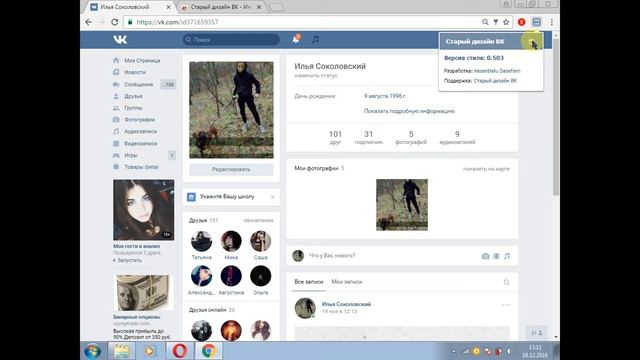
Task: Open Фотографии in the sidebar
Action: coord(140,120)
